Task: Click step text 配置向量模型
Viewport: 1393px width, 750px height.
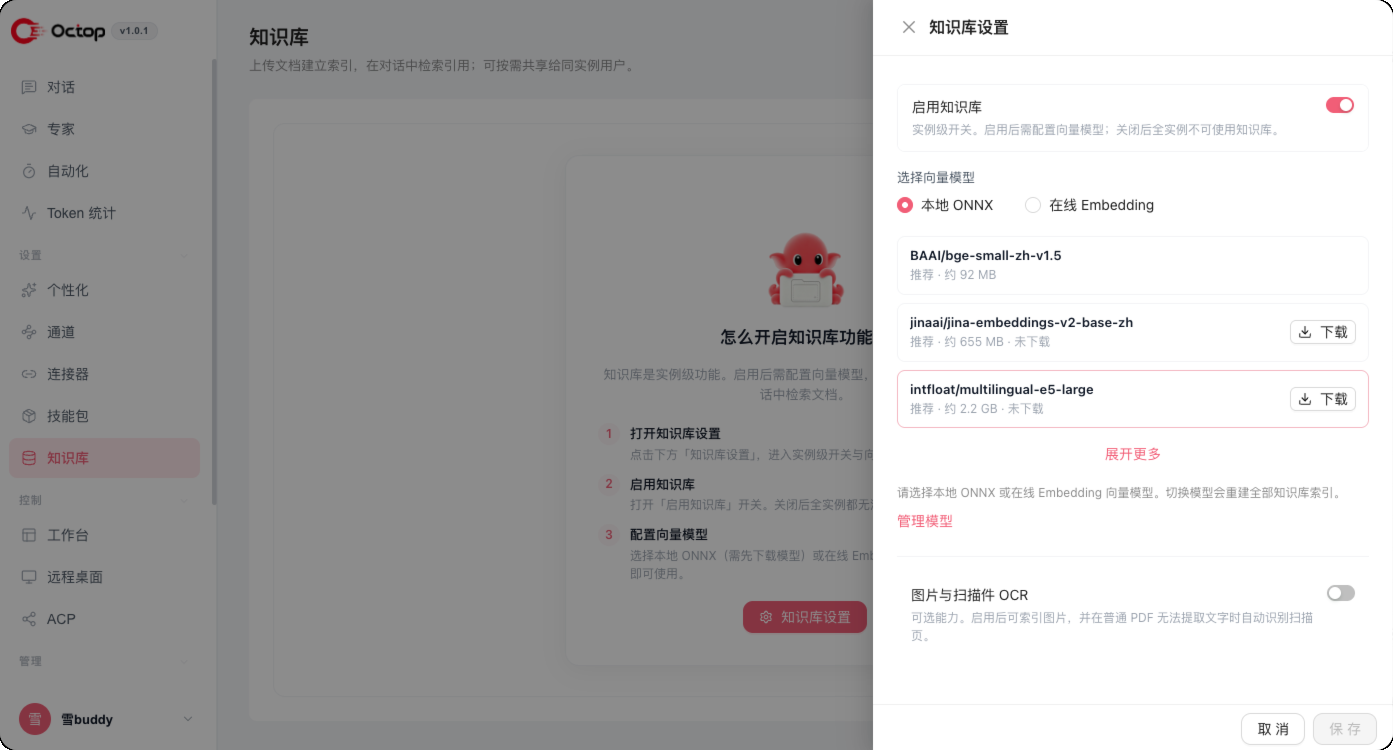Action: point(669,535)
